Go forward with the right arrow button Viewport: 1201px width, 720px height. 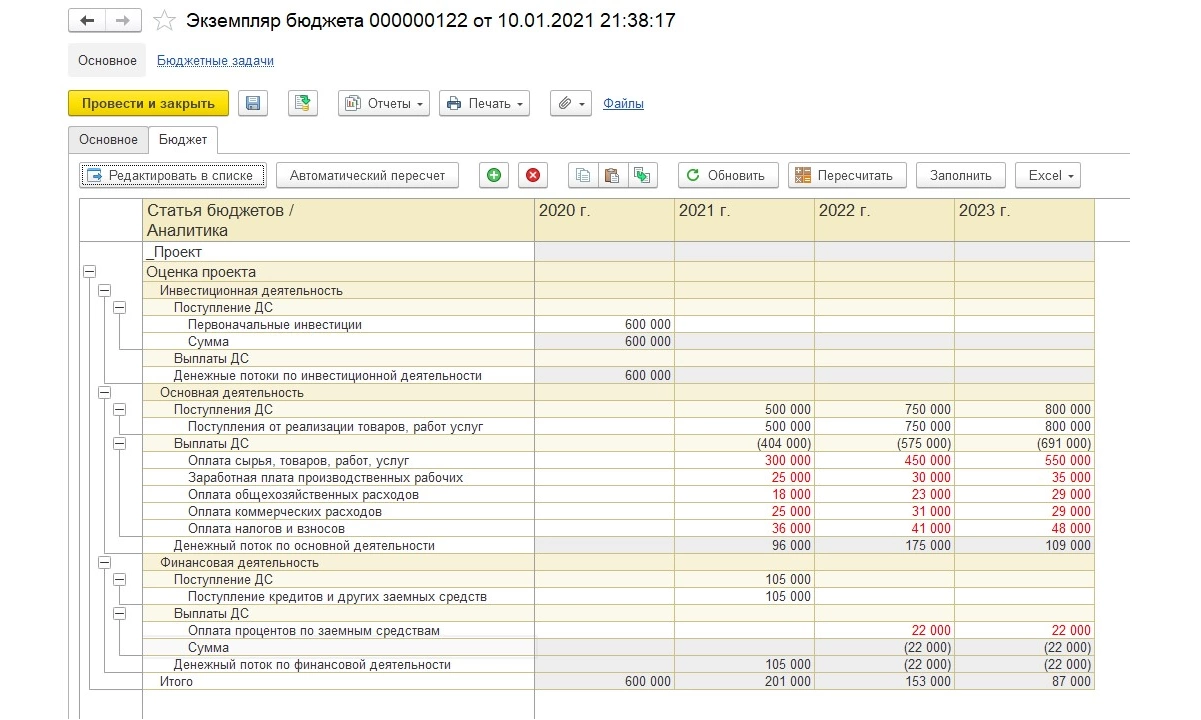[x=123, y=20]
